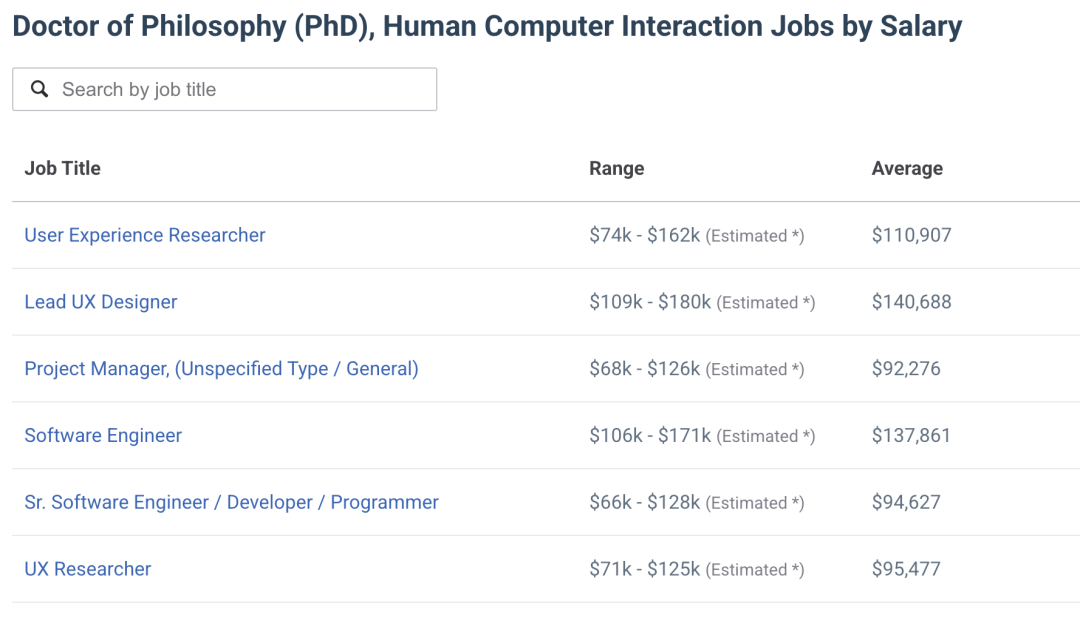
Task: Click the Range column header
Action: [x=616, y=168]
